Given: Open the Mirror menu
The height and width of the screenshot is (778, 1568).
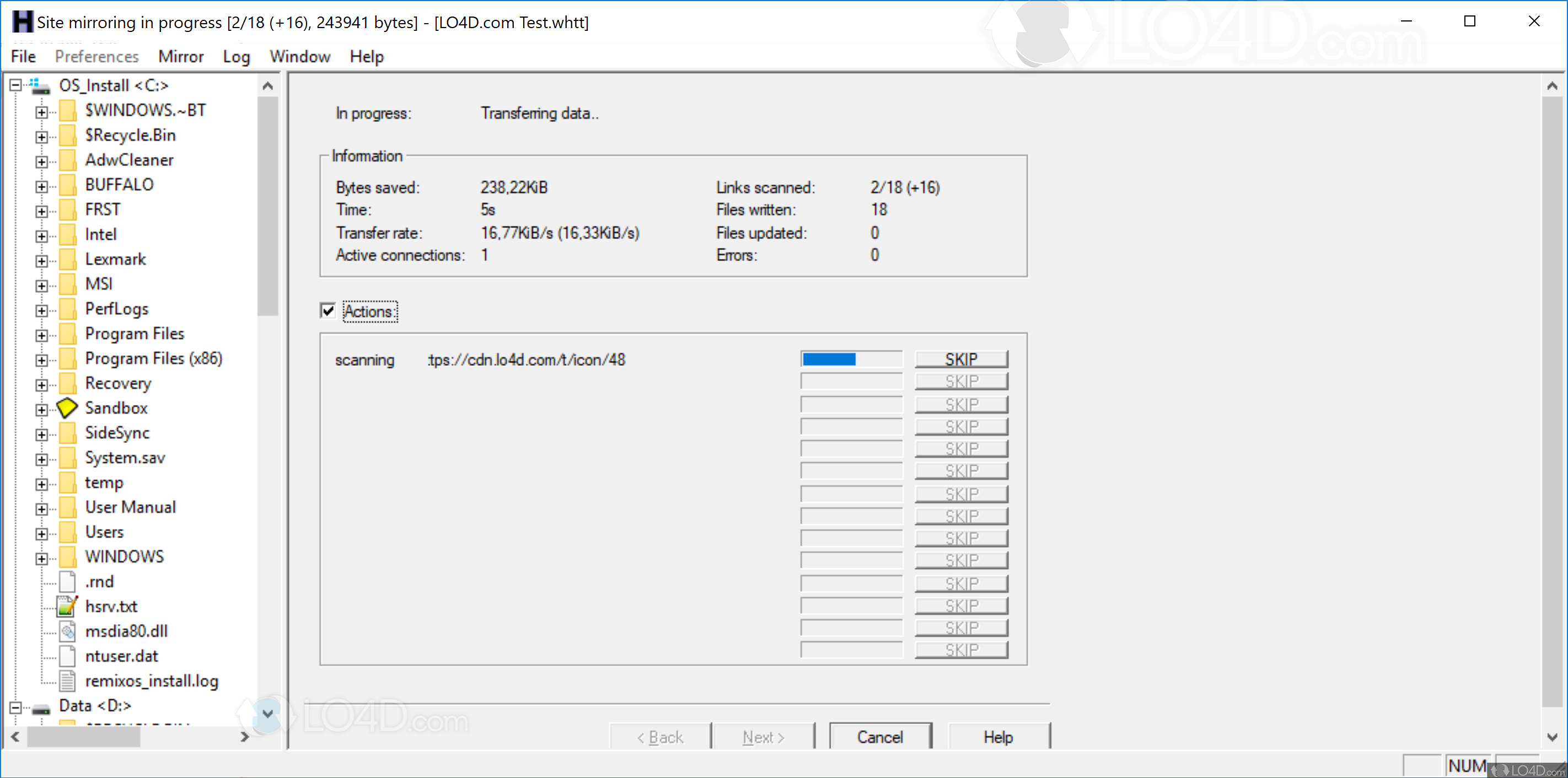Looking at the screenshot, I should coord(180,56).
